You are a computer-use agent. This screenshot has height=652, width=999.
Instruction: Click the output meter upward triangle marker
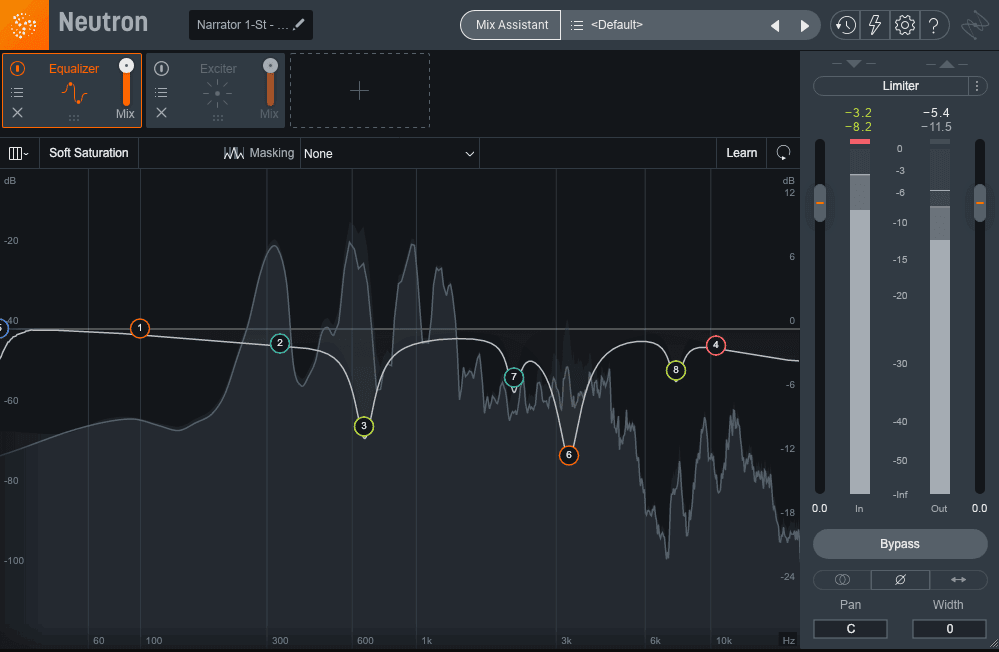(x=947, y=64)
